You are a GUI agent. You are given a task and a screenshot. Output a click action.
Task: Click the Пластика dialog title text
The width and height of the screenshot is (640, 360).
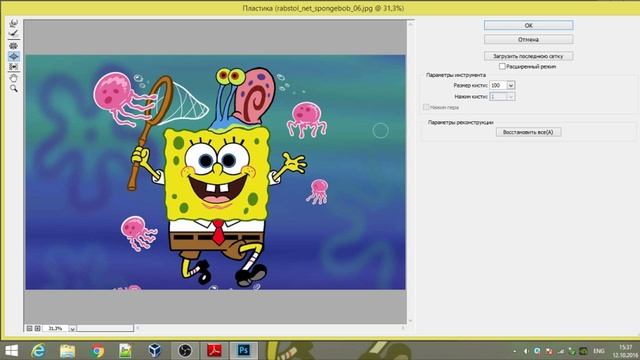tap(323, 8)
